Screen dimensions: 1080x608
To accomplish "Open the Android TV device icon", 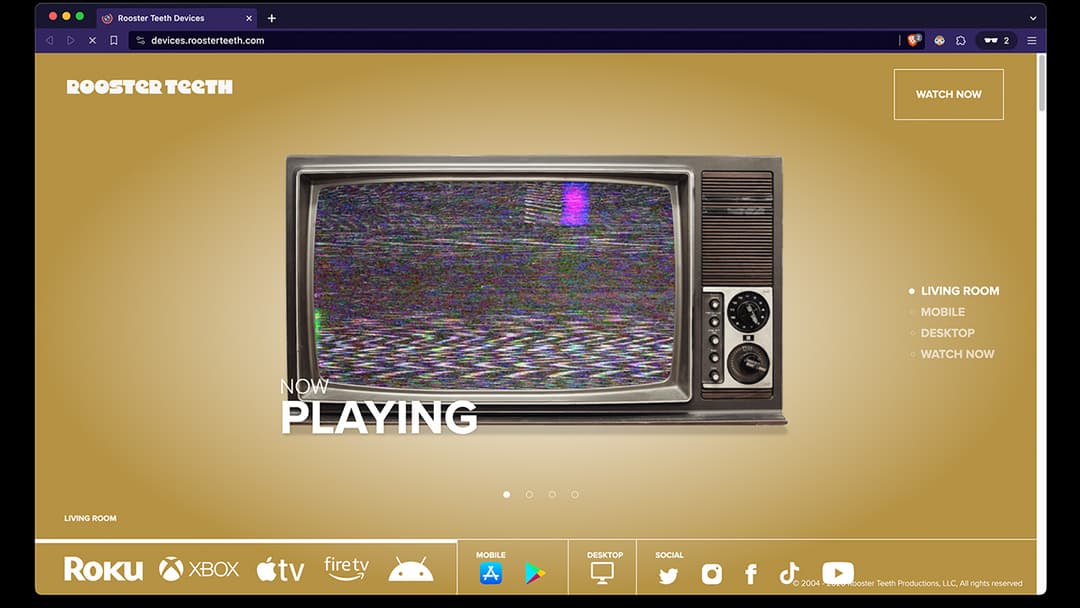I will (411, 569).
